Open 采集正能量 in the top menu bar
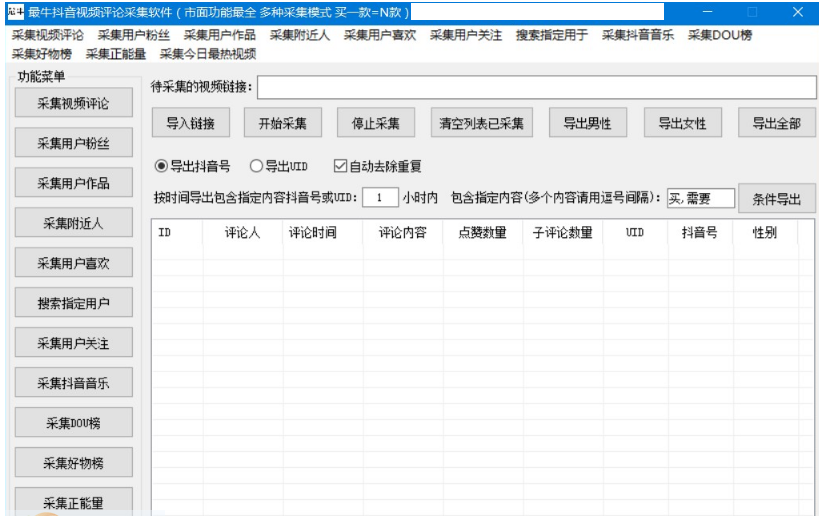Screen dimensions: 822x516 116,54
